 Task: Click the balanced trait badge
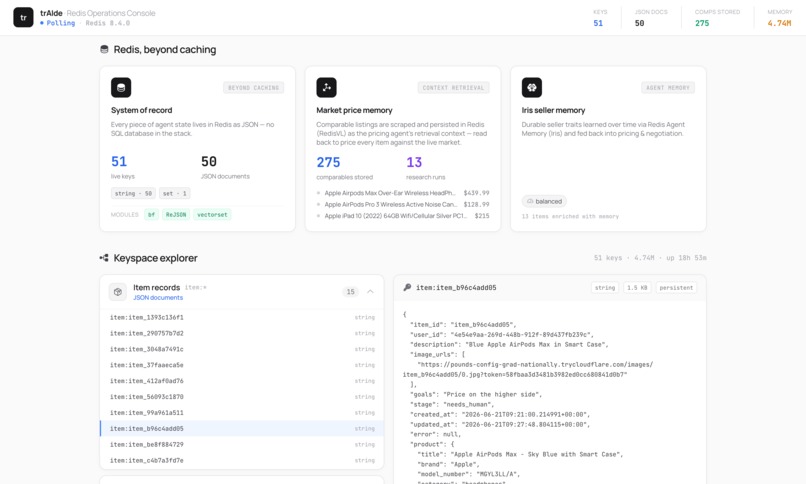(544, 201)
